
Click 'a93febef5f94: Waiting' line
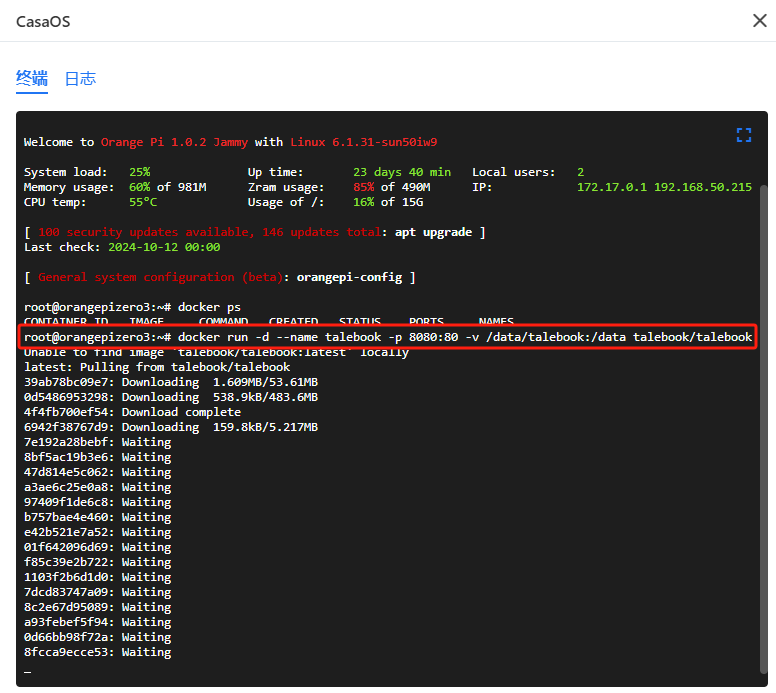click(97, 622)
